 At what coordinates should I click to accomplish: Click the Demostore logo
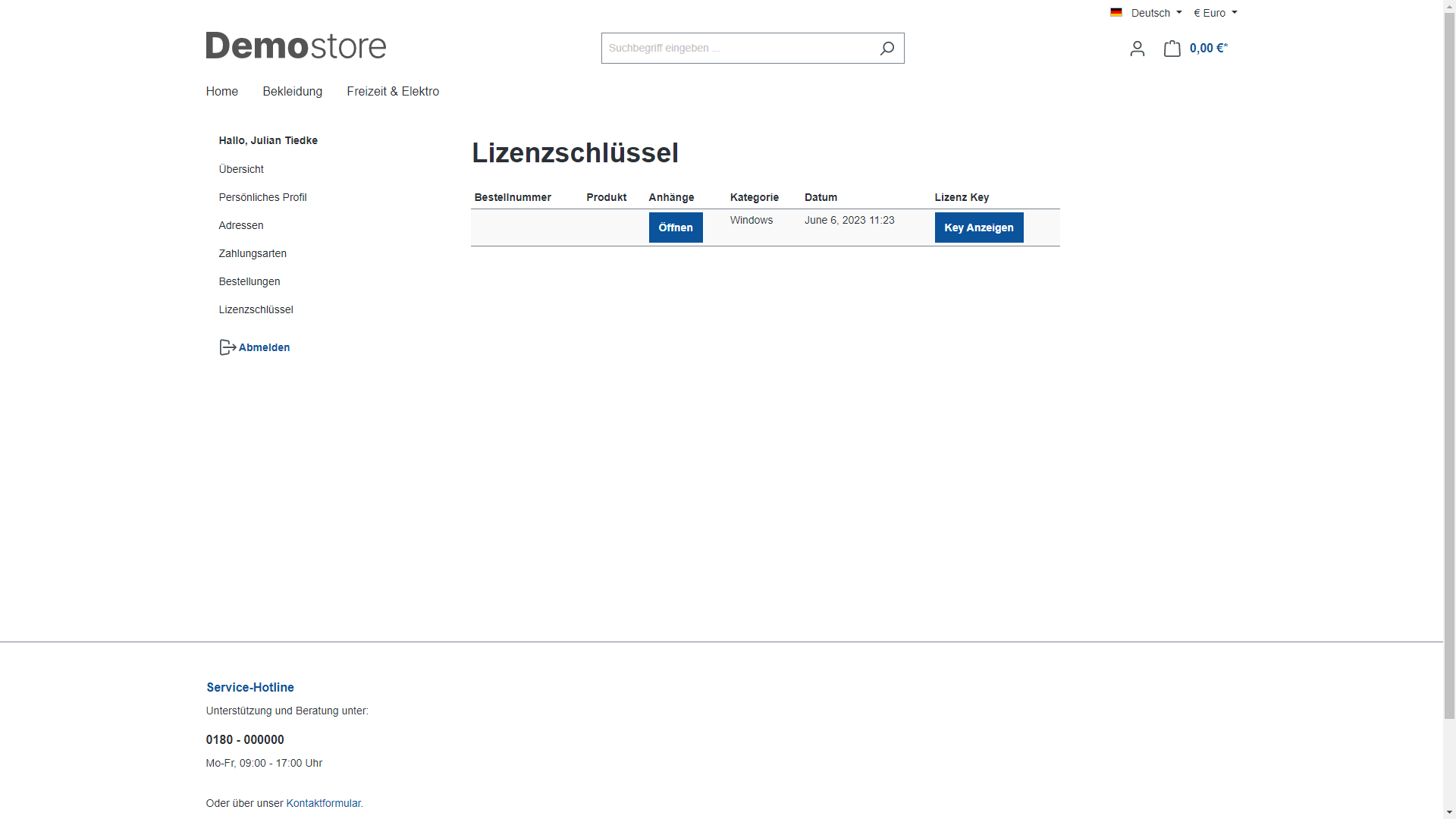(296, 45)
